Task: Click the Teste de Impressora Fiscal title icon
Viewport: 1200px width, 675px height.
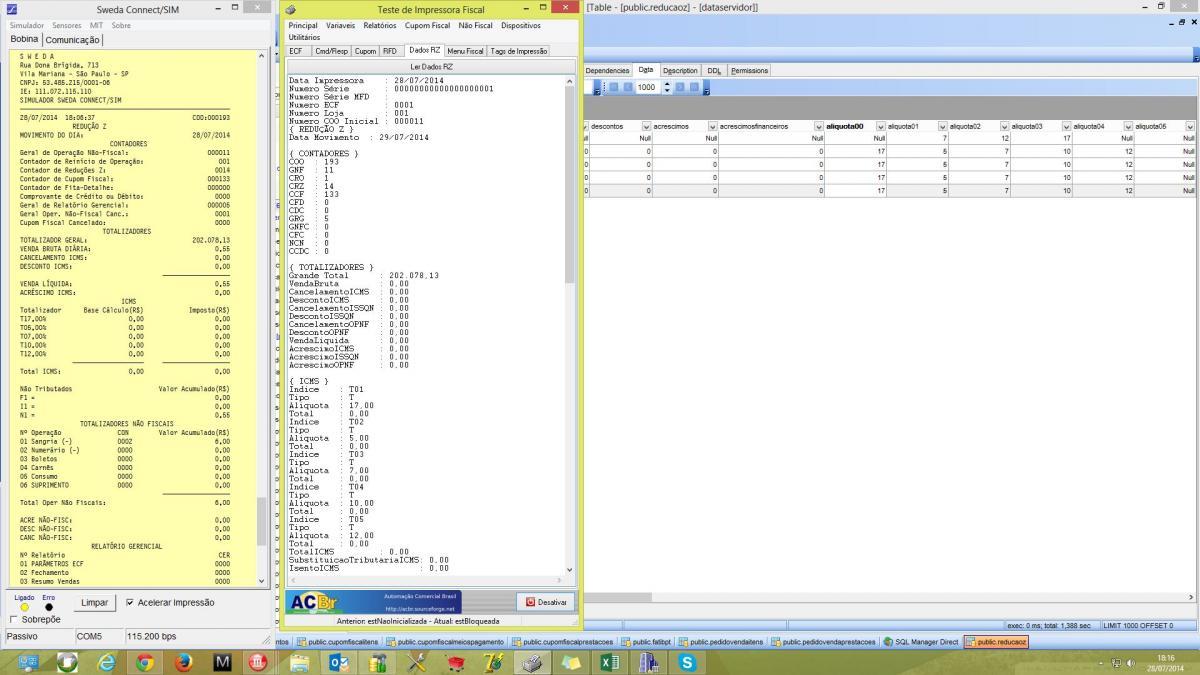Action: pyautogui.click(x=290, y=9)
